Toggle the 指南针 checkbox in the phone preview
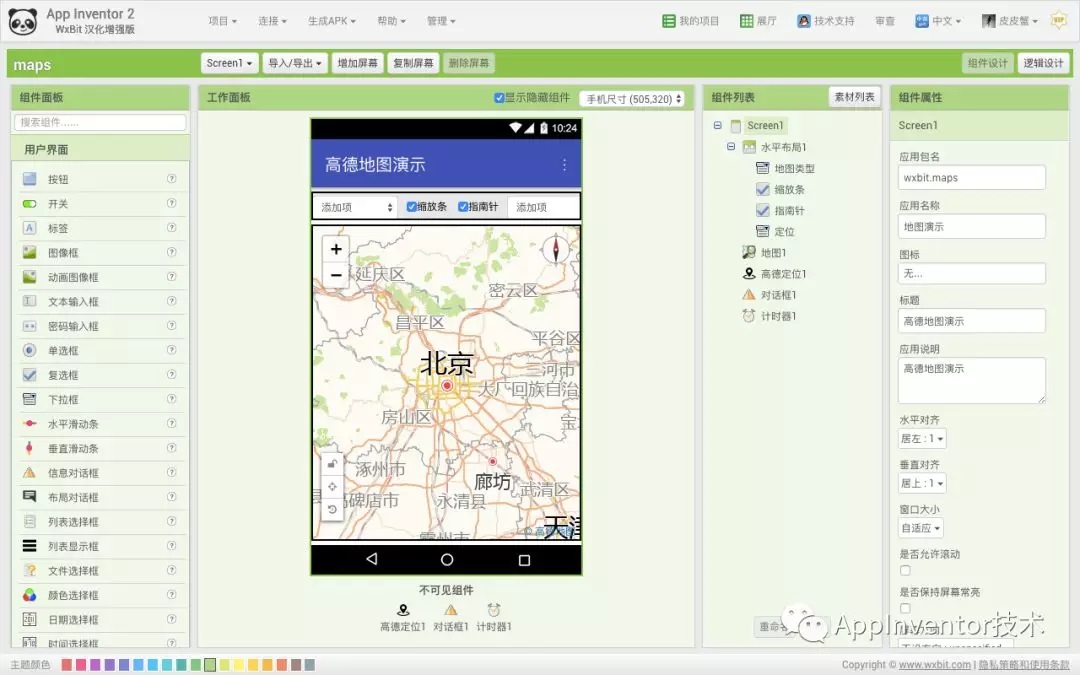 pos(463,207)
